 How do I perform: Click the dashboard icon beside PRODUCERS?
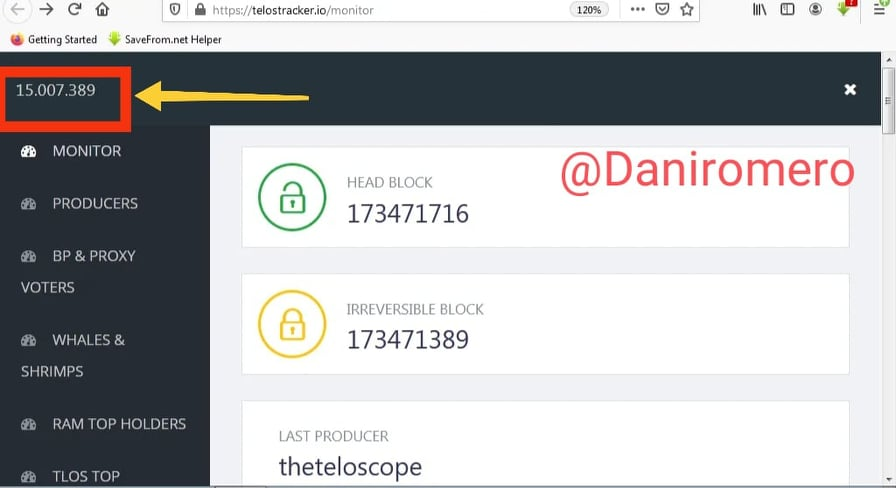pos(29,204)
